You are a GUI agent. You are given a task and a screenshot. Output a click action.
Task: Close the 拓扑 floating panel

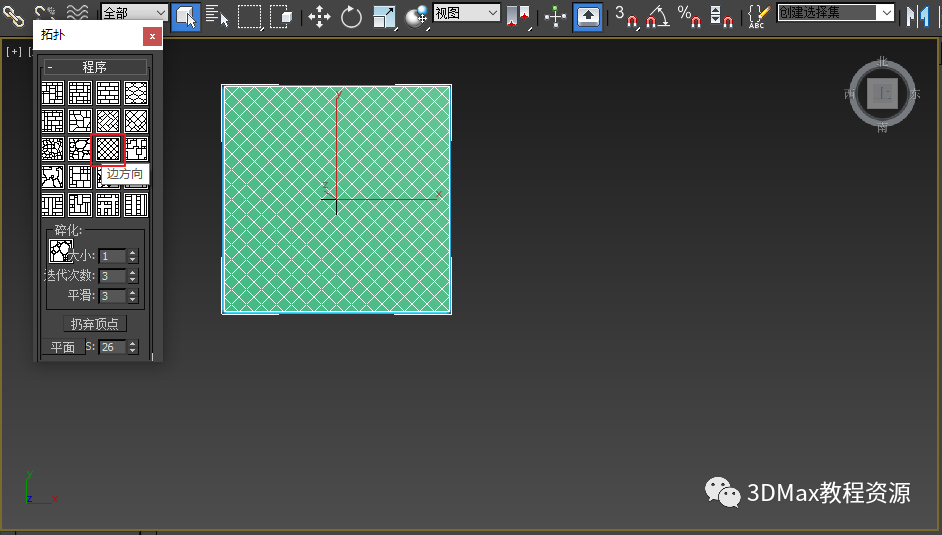(x=153, y=36)
